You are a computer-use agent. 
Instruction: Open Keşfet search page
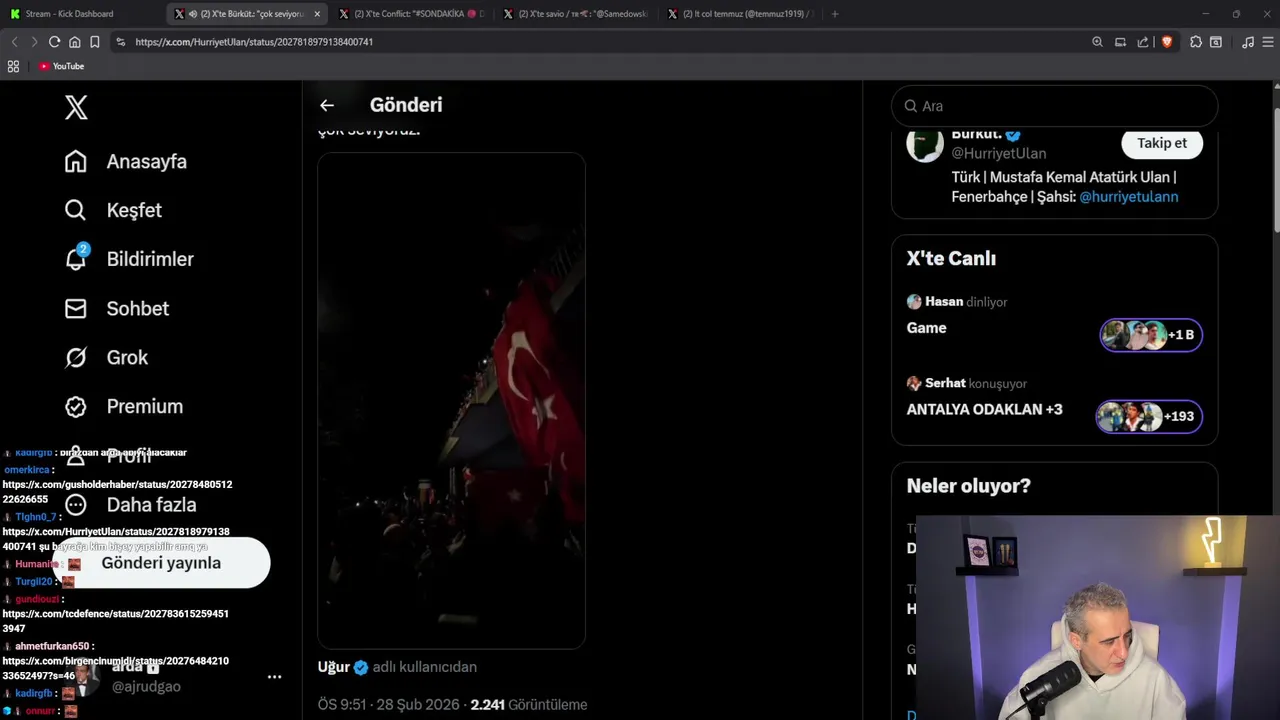(113, 210)
